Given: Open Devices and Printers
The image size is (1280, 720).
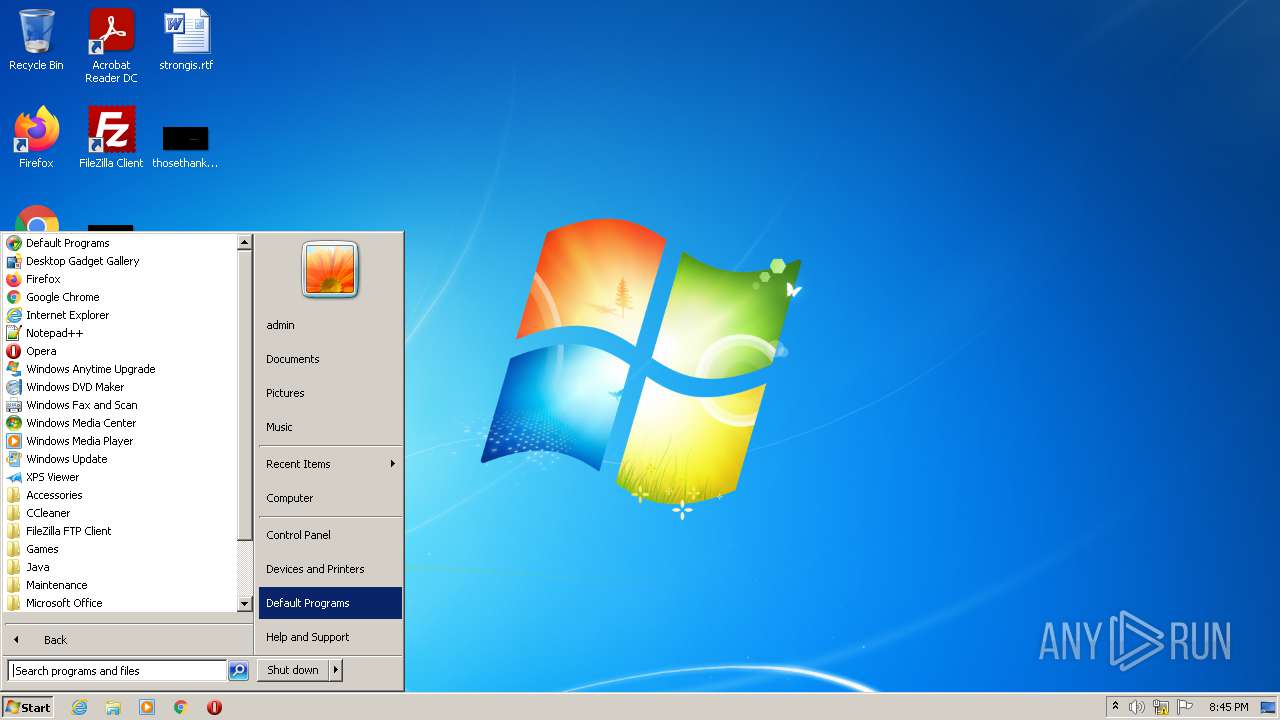Looking at the screenshot, I should point(330,569).
